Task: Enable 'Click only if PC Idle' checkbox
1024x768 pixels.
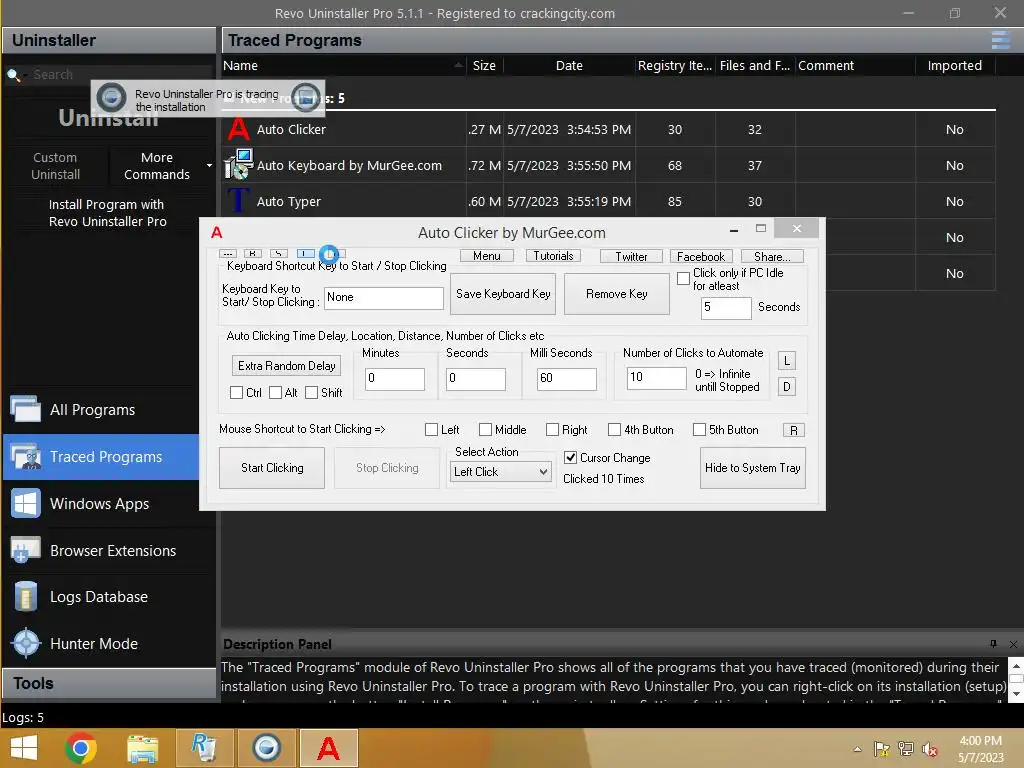Action: pos(683,278)
